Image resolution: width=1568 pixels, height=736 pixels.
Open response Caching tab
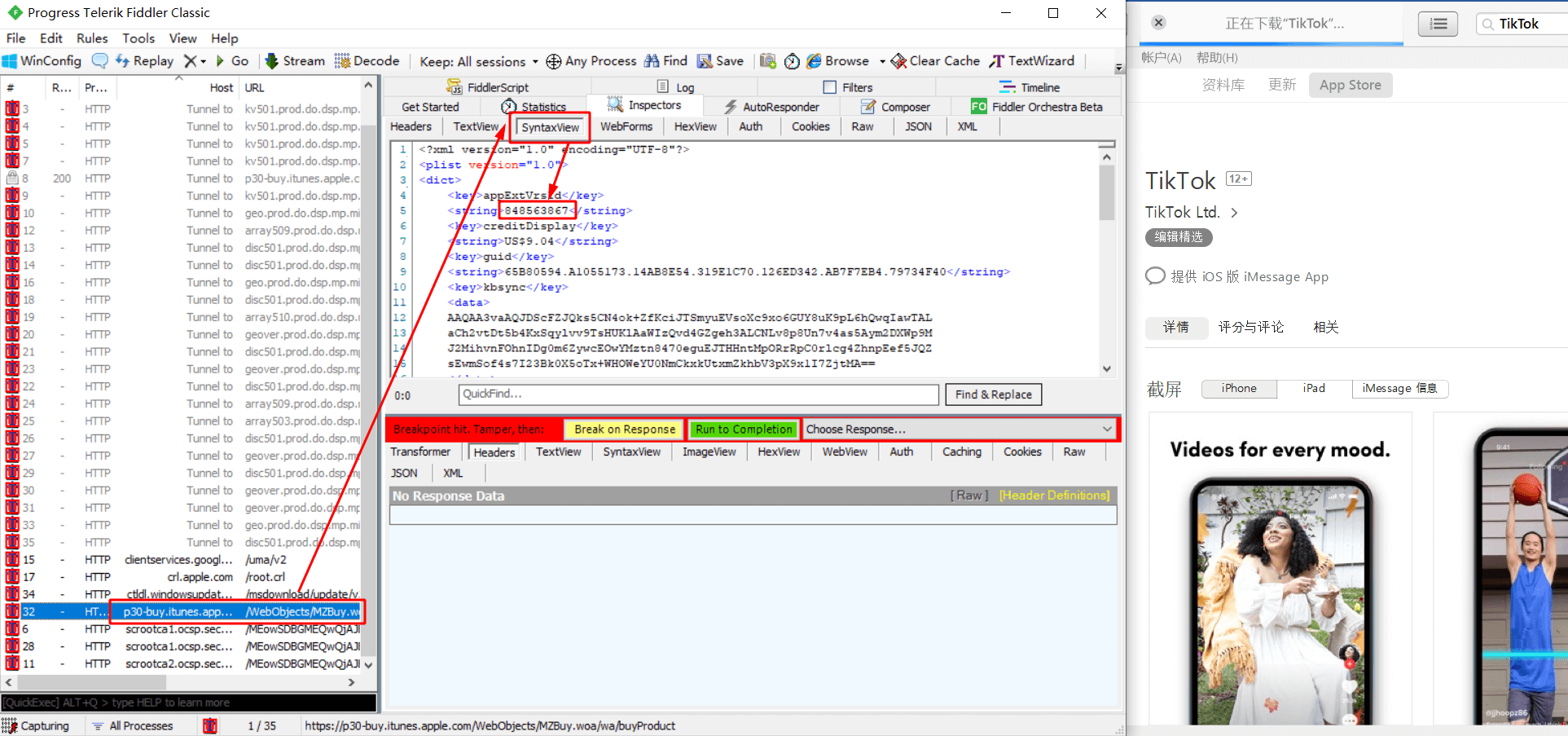click(962, 452)
